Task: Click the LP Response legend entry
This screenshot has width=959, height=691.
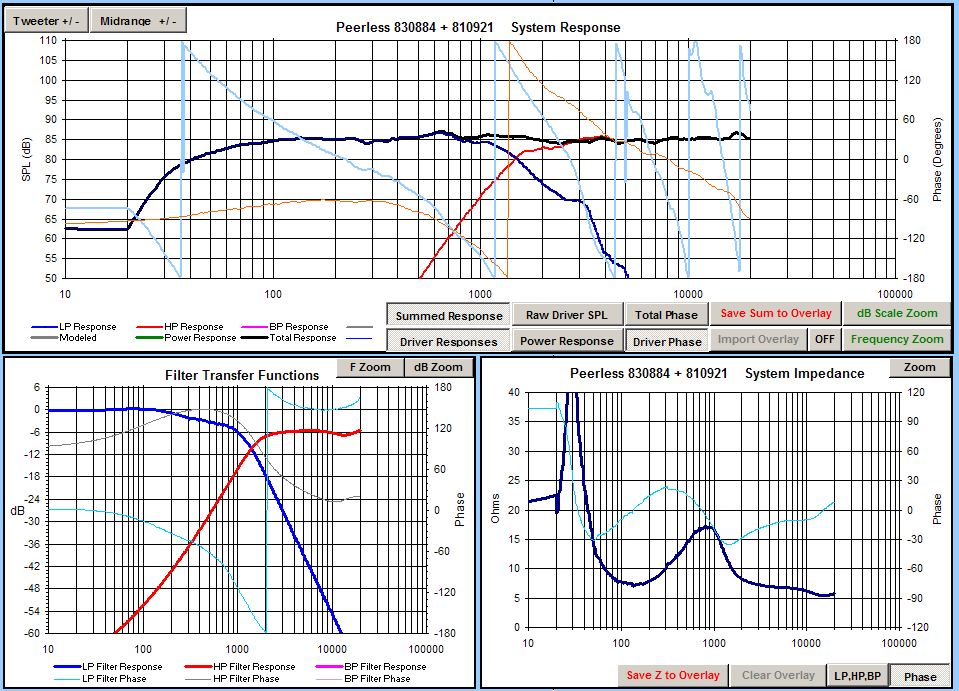Action: point(73,327)
